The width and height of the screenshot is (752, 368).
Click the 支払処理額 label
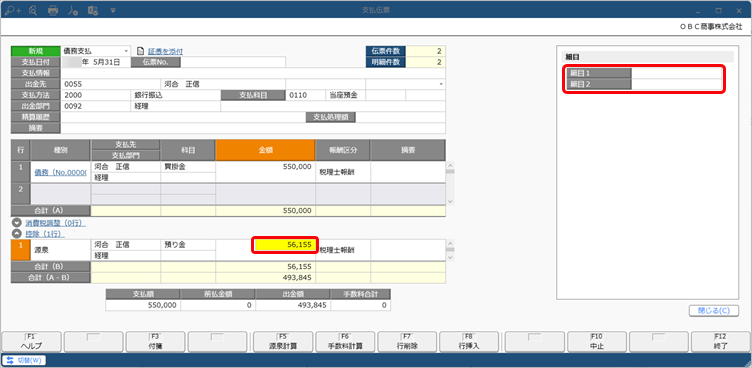point(330,117)
